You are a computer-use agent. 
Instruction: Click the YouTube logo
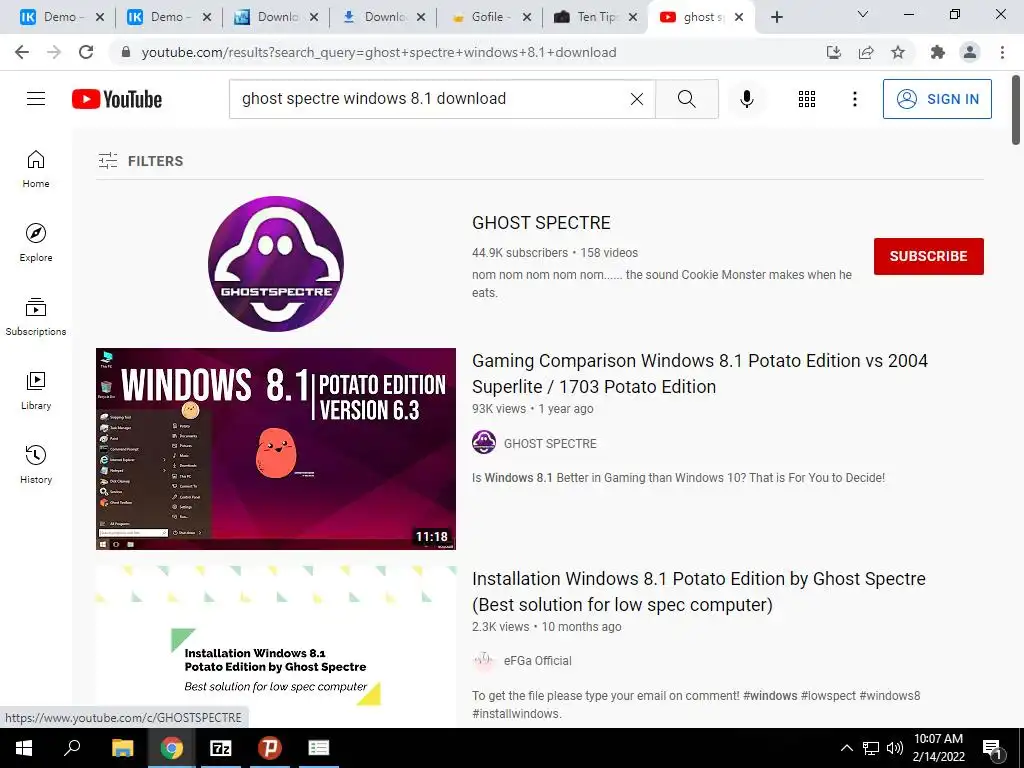[x=117, y=99]
